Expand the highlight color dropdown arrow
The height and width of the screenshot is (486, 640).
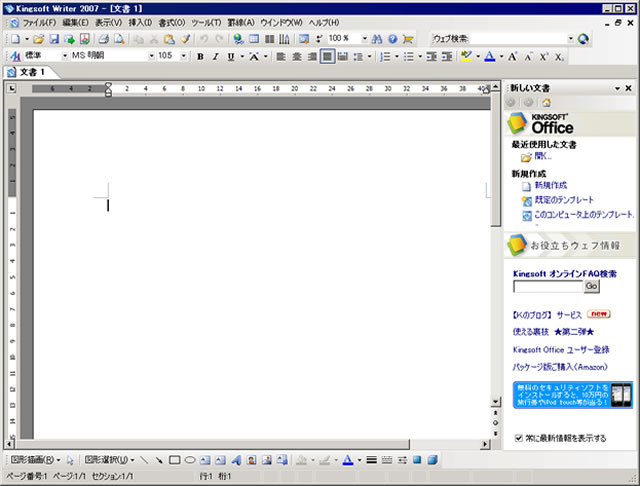[x=478, y=57]
